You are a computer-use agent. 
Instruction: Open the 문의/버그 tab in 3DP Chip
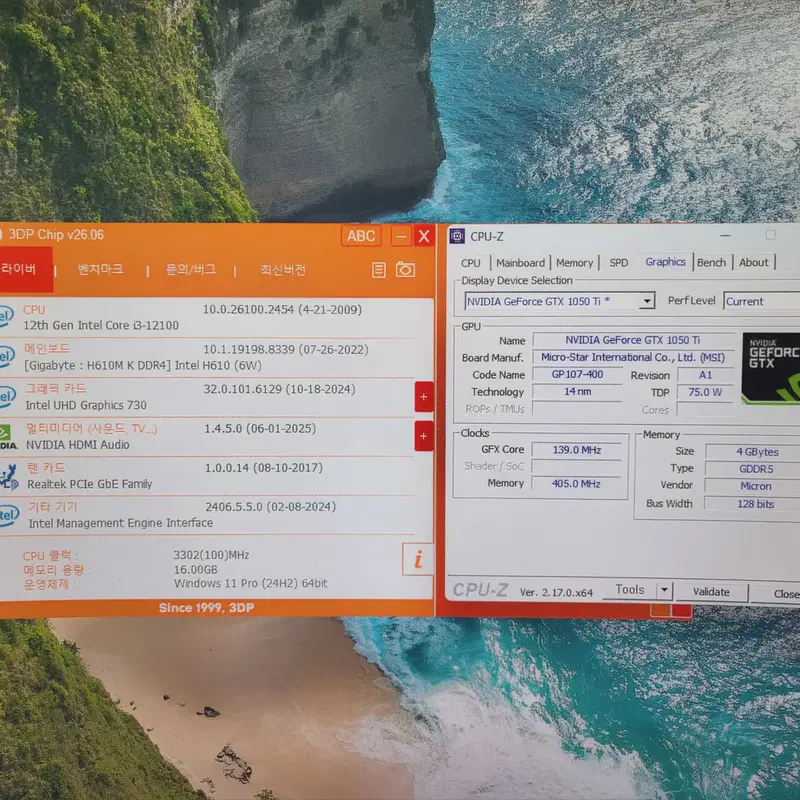(191, 269)
